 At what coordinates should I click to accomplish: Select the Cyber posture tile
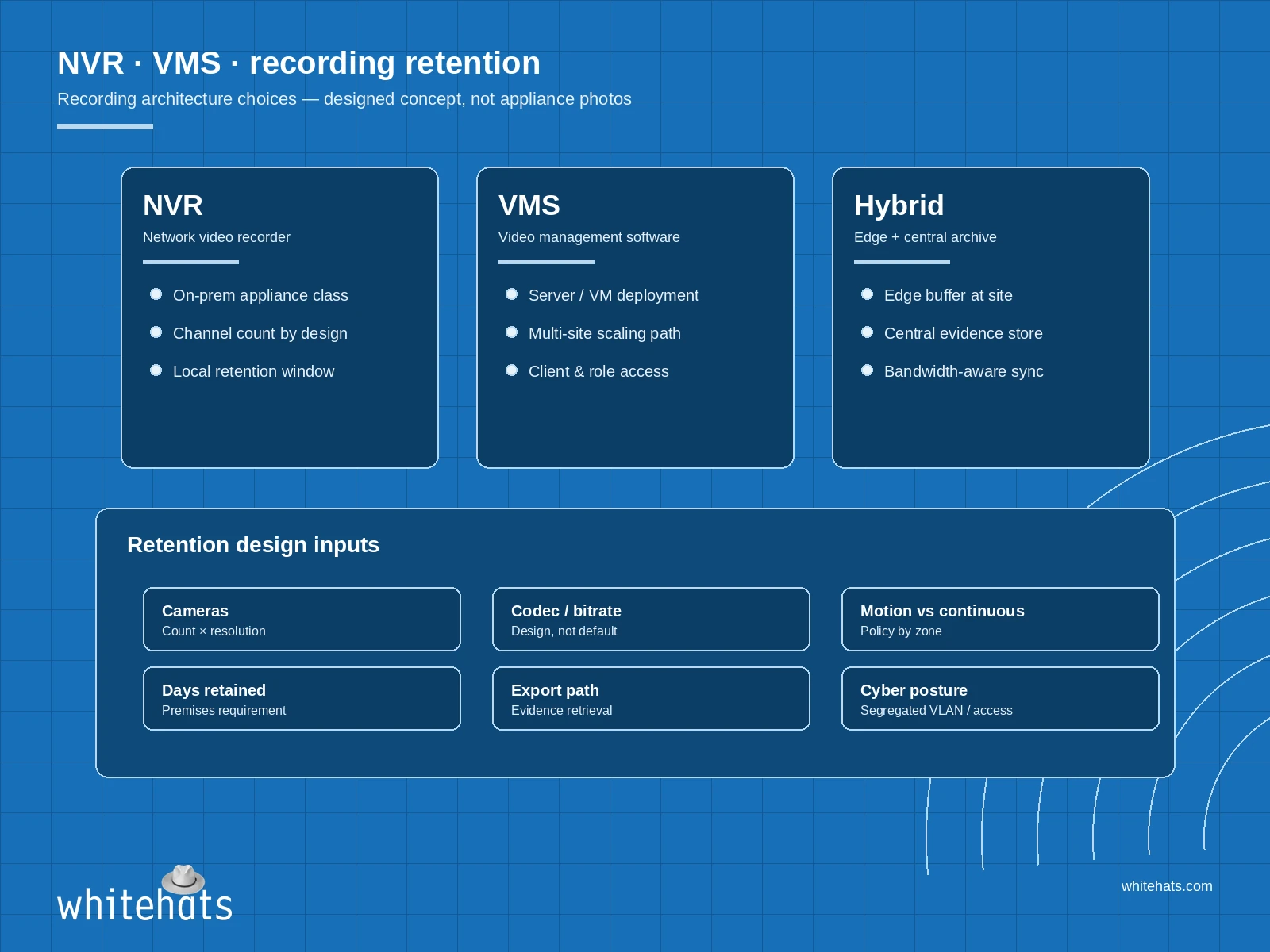pos(1000,698)
